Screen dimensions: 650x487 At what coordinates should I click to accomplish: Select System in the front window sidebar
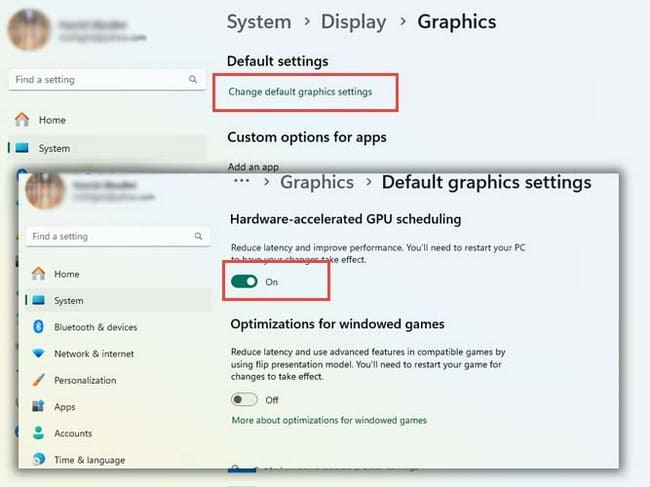[x=68, y=301]
